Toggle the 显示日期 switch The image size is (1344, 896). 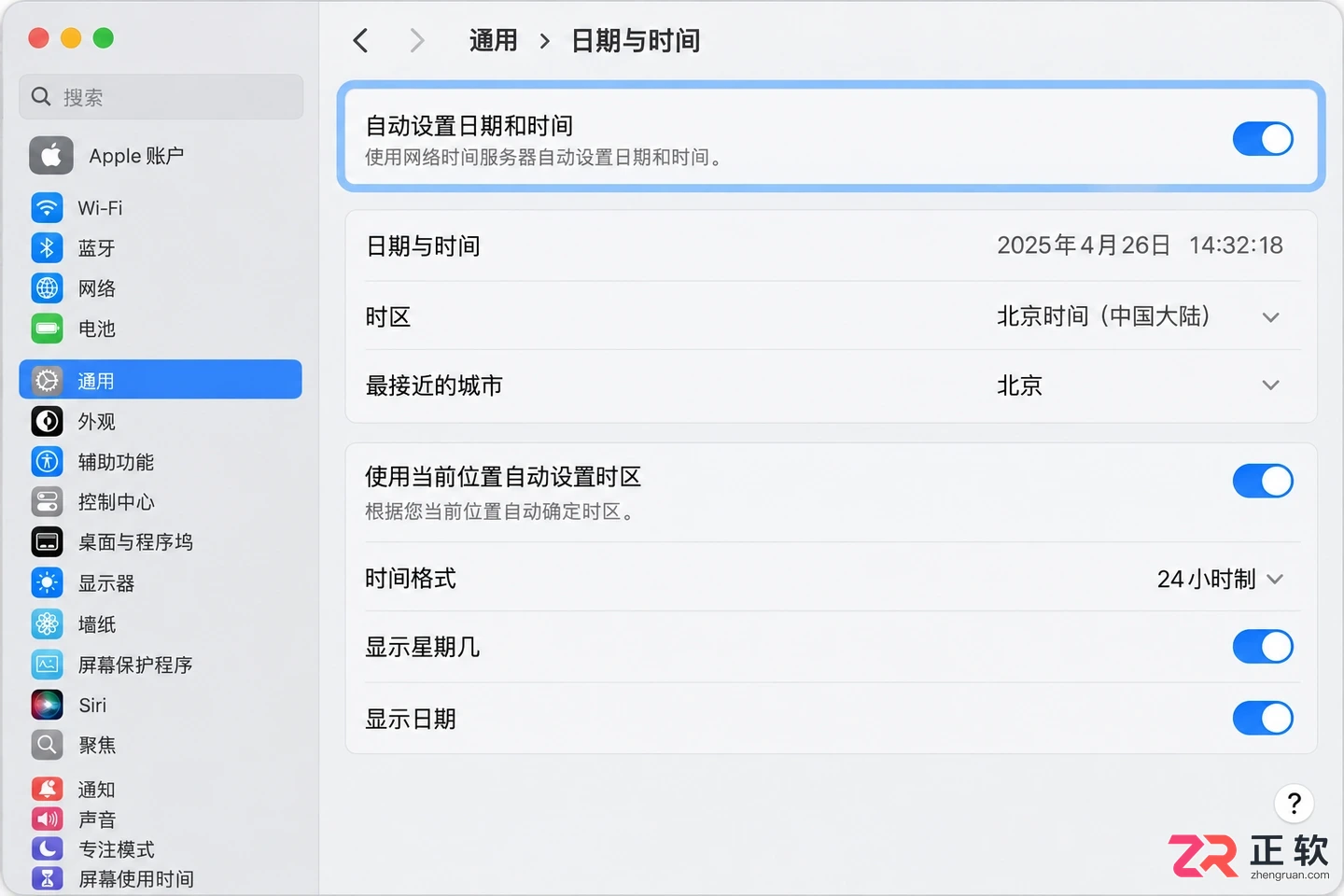pyautogui.click(x=1263, y=719)
